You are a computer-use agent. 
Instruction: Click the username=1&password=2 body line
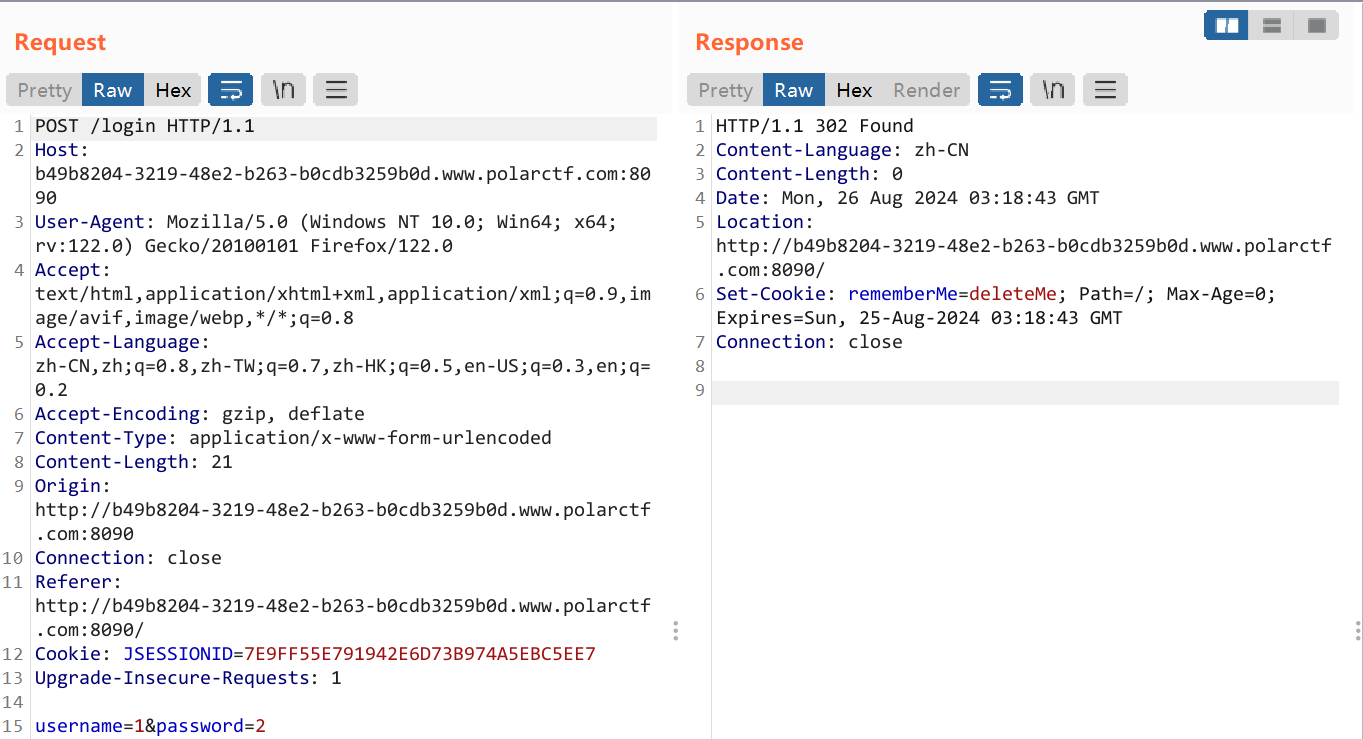(x=150, y=726)
